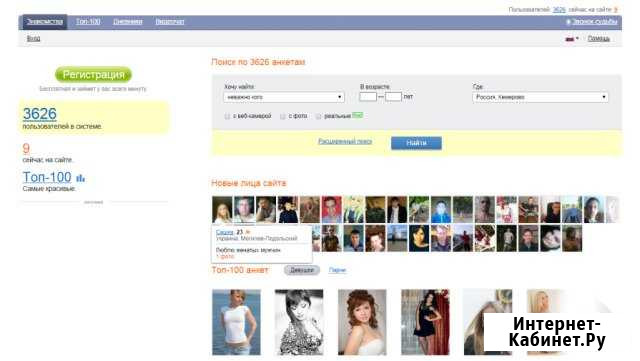Select the Девушки toggle in Топ-100 анкет

[302, 270]
